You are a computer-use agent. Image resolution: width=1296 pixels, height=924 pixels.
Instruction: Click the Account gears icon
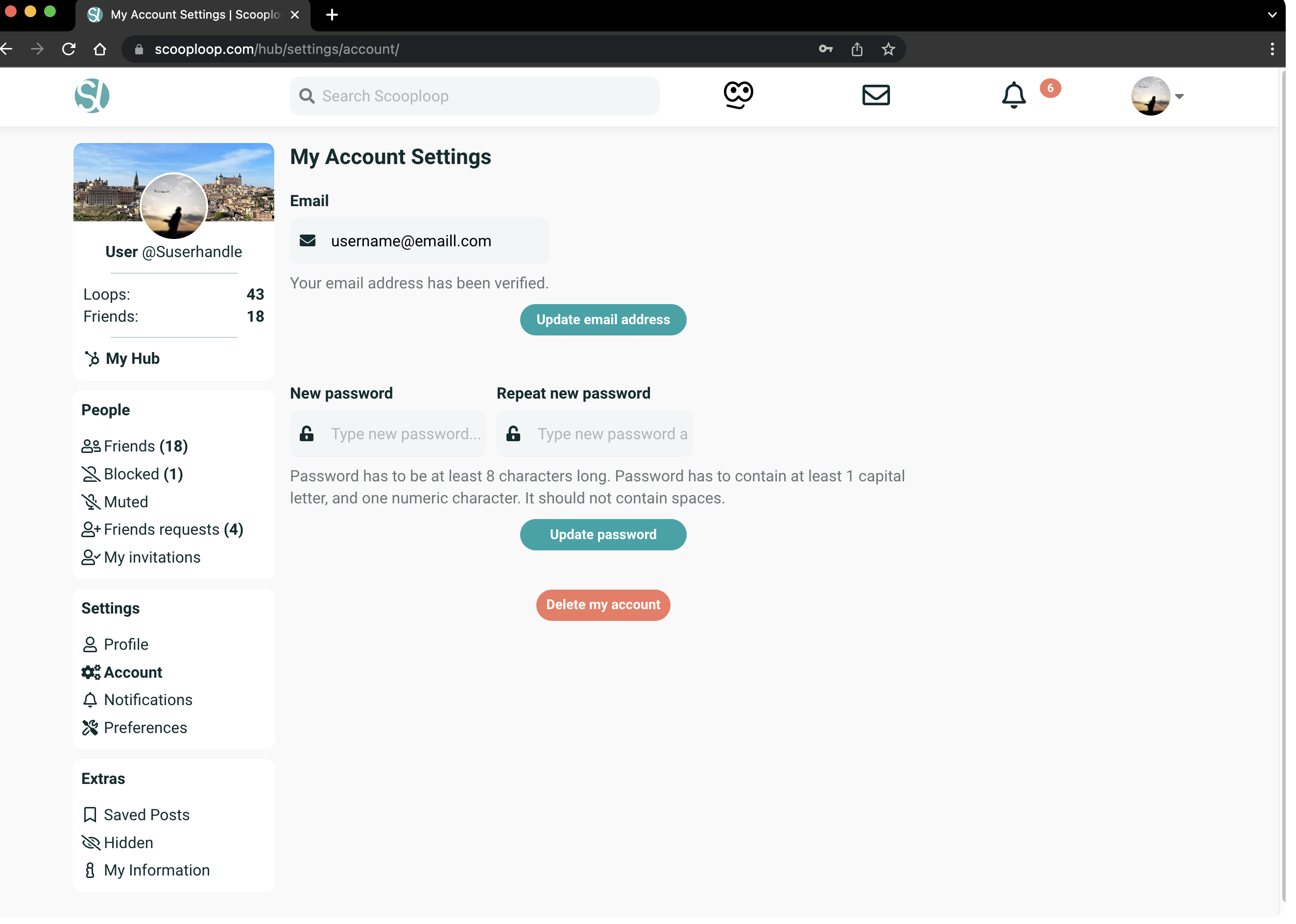[91, 673]
